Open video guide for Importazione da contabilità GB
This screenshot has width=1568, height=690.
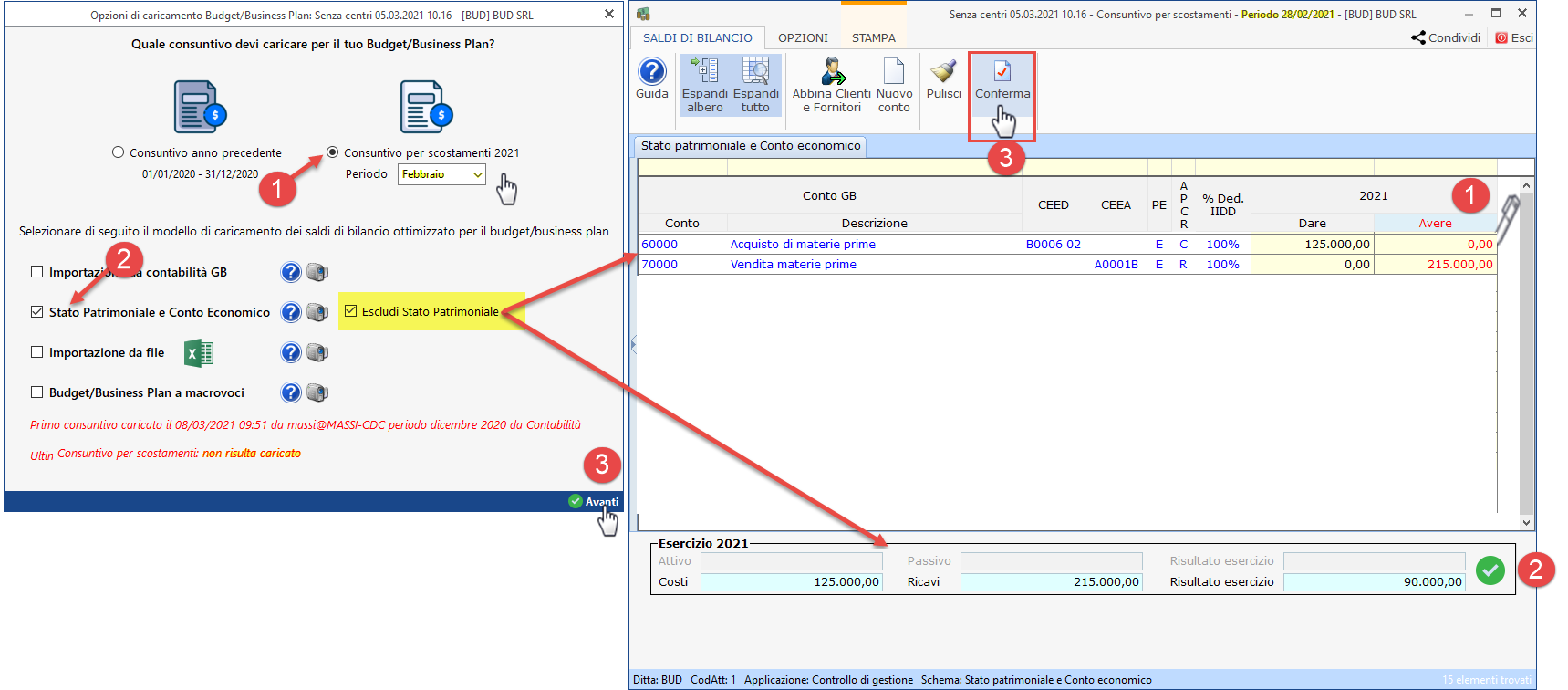click(317, 272)
